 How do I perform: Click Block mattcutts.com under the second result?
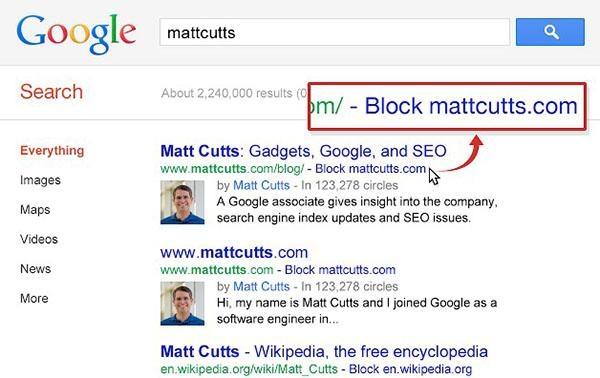(340, 270)
